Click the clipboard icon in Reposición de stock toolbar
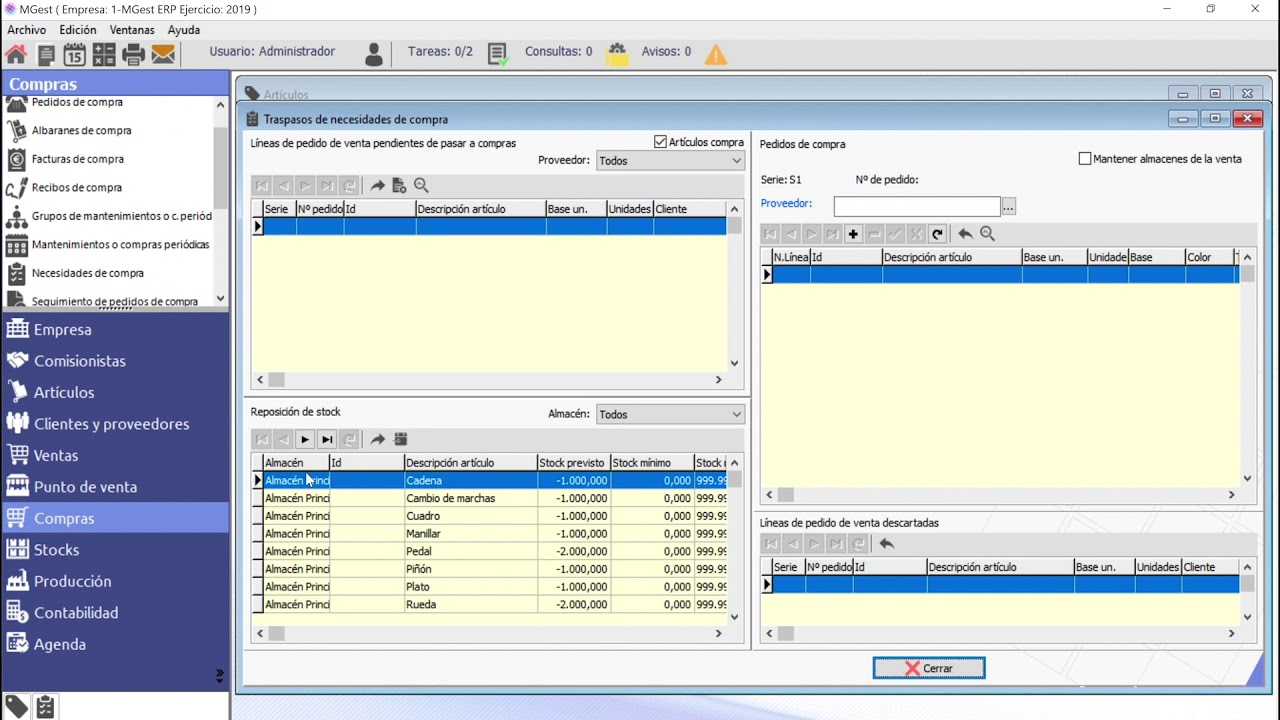The height and width of the screenshot is (720, 1280). pyautogui.click(x=401, y=440)
